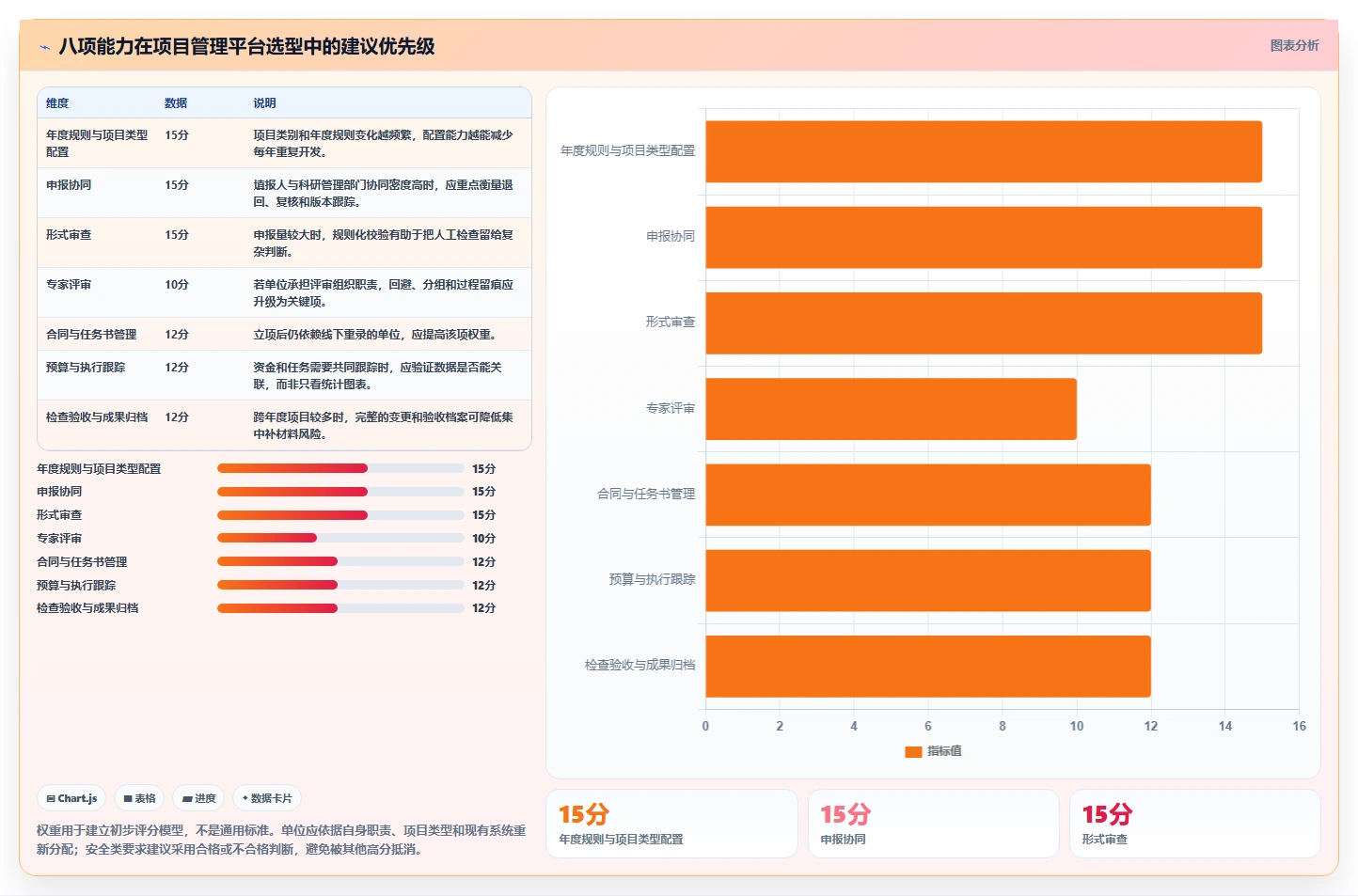Click the title 八项能力在项目管理平台选型中的建议优先级
The width and height of the screenshot is (1358, 896).
coord(246,46)
